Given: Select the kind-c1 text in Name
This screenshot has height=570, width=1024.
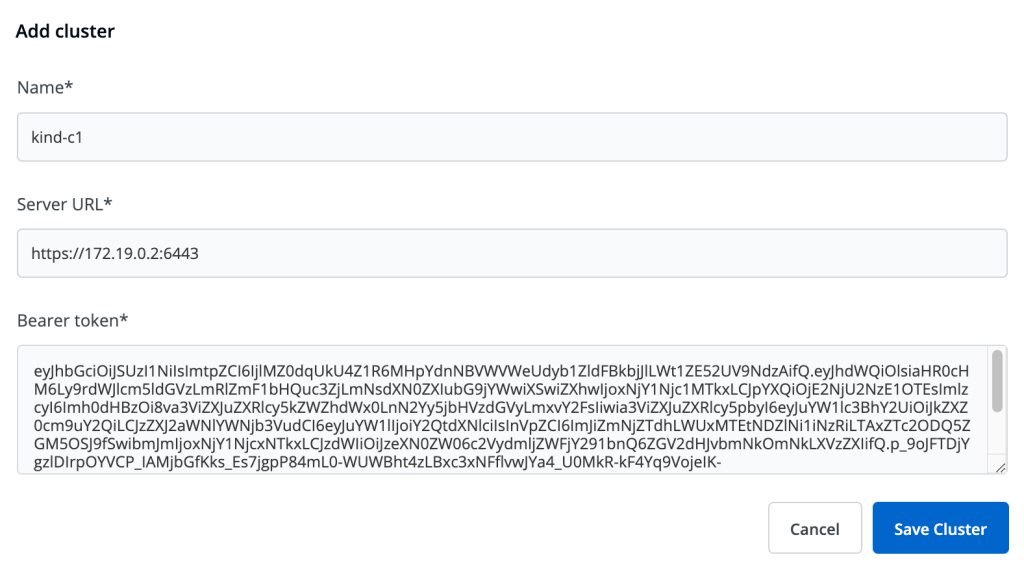Looking at the screenshot, I should pos(57,137).
